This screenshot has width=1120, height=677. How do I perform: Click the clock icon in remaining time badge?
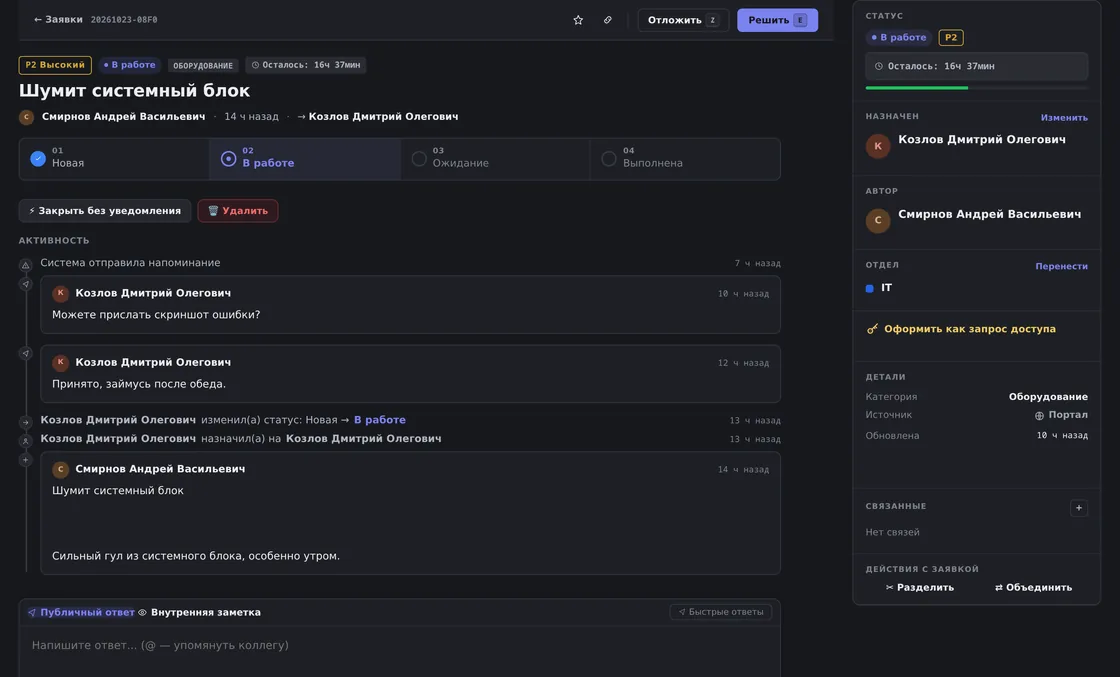click(x=255, y=65)
